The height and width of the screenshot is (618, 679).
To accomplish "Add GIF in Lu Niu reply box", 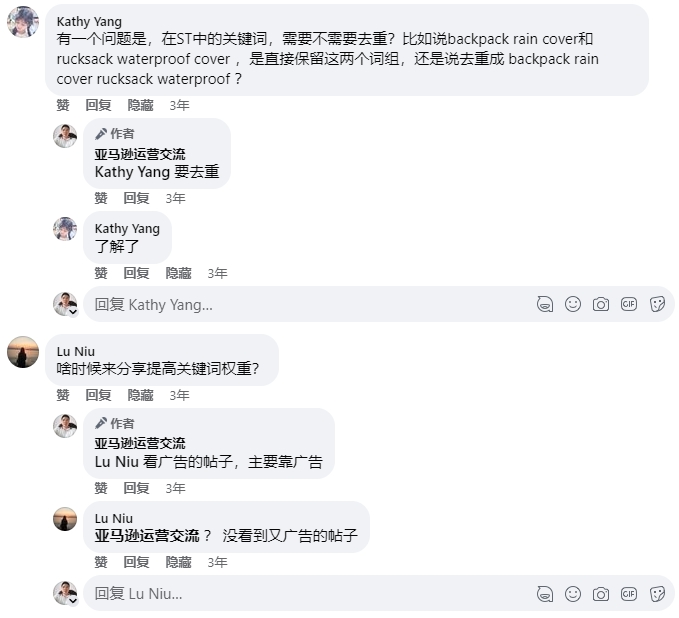I will [x=629, y=594].
